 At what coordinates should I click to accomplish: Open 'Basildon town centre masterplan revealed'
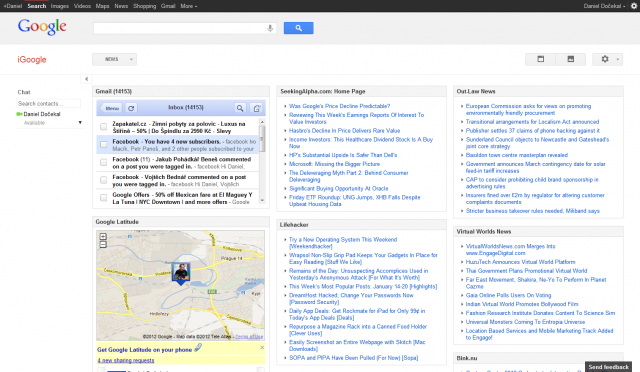(517, 155)
